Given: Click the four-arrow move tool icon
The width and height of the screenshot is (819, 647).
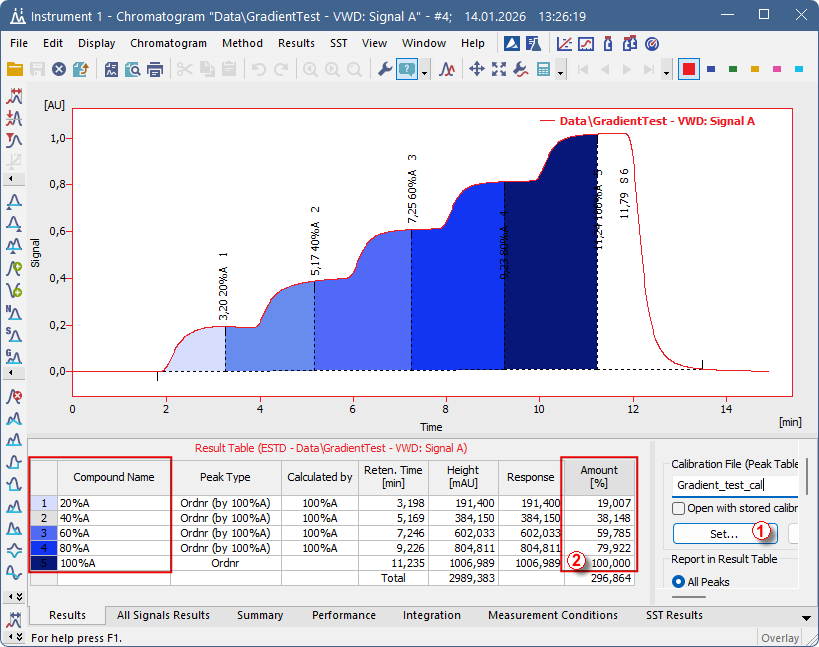Looking at the screenshot, I should click(477, 69).
